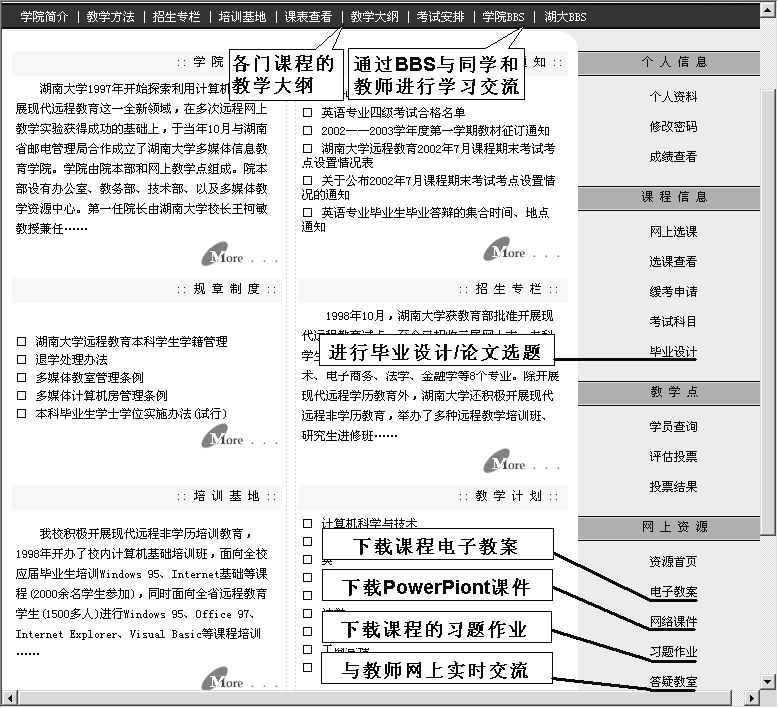
Task: View 投票结果 in the sidebar
Action: 673,486
